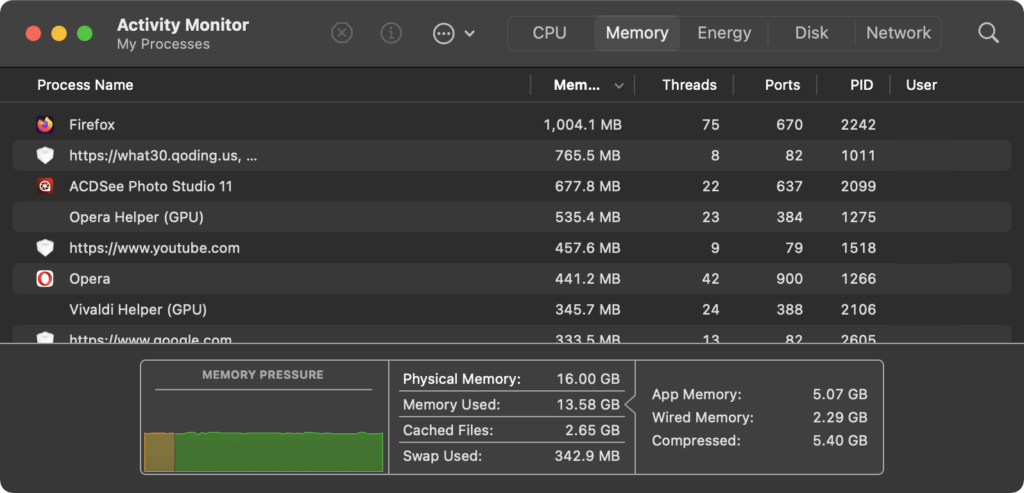Click PID 2106 value
The width and height of the screenshot is (1024, 493).
click(858, 310)
